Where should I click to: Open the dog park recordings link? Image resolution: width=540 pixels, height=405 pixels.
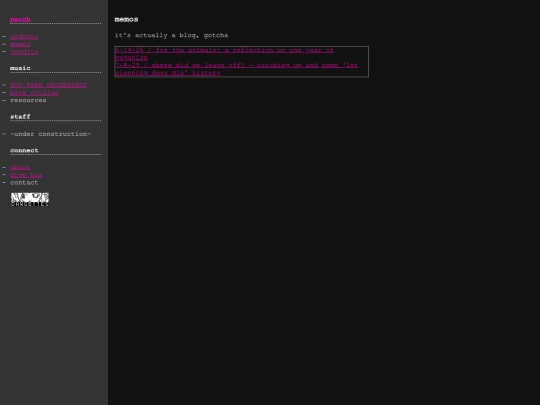coord(49,85)
